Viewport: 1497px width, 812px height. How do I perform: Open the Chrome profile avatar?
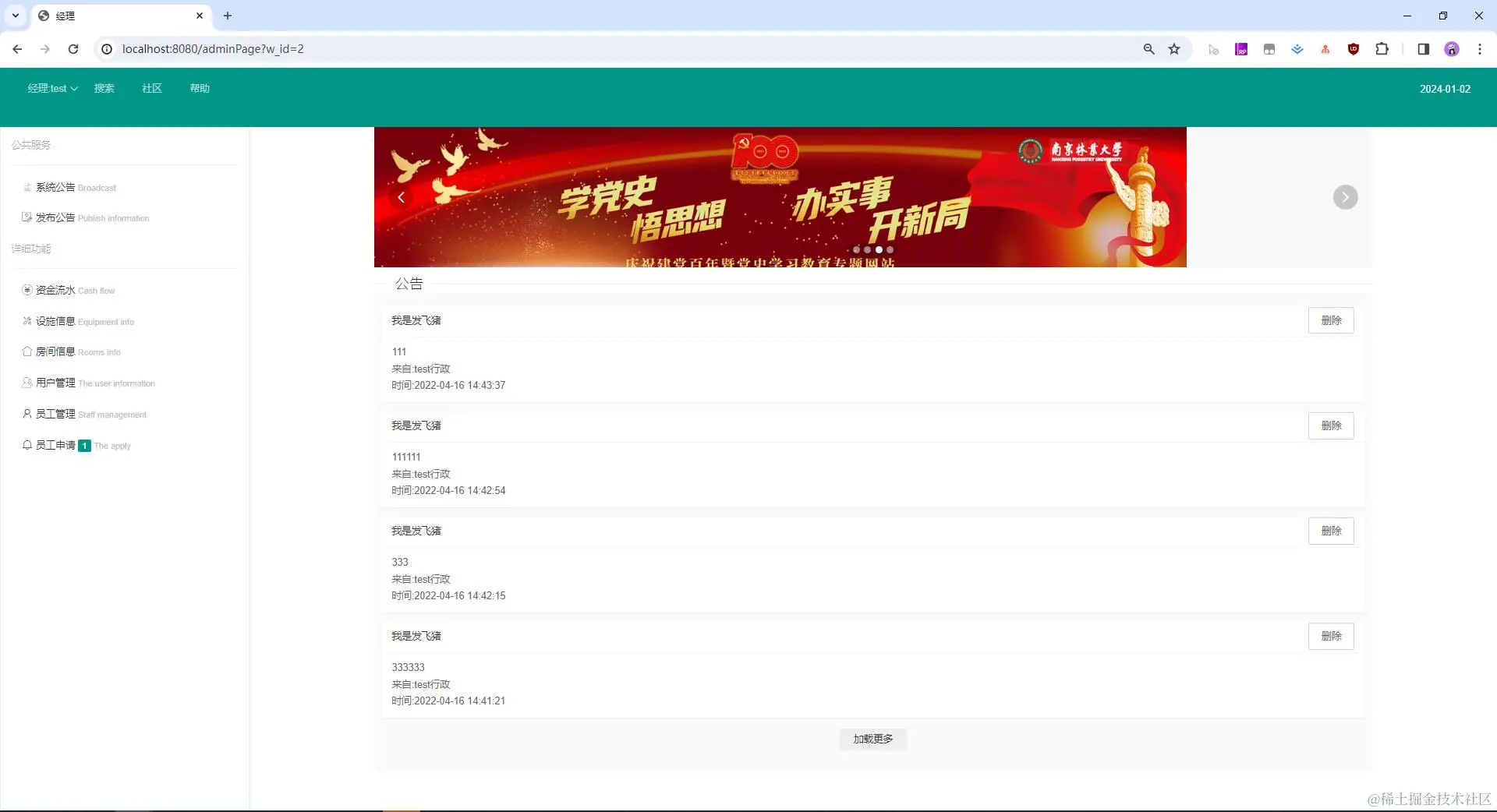pos(1452,49)
